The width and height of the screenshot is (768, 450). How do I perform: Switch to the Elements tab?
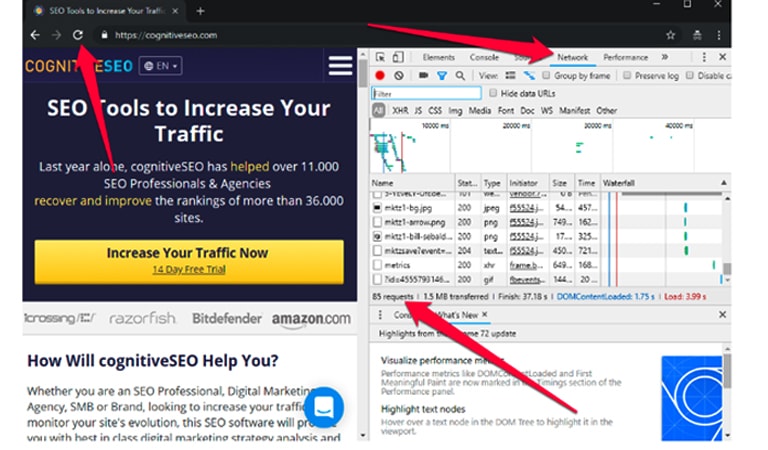pyautogui.click(x=438, y=57)
